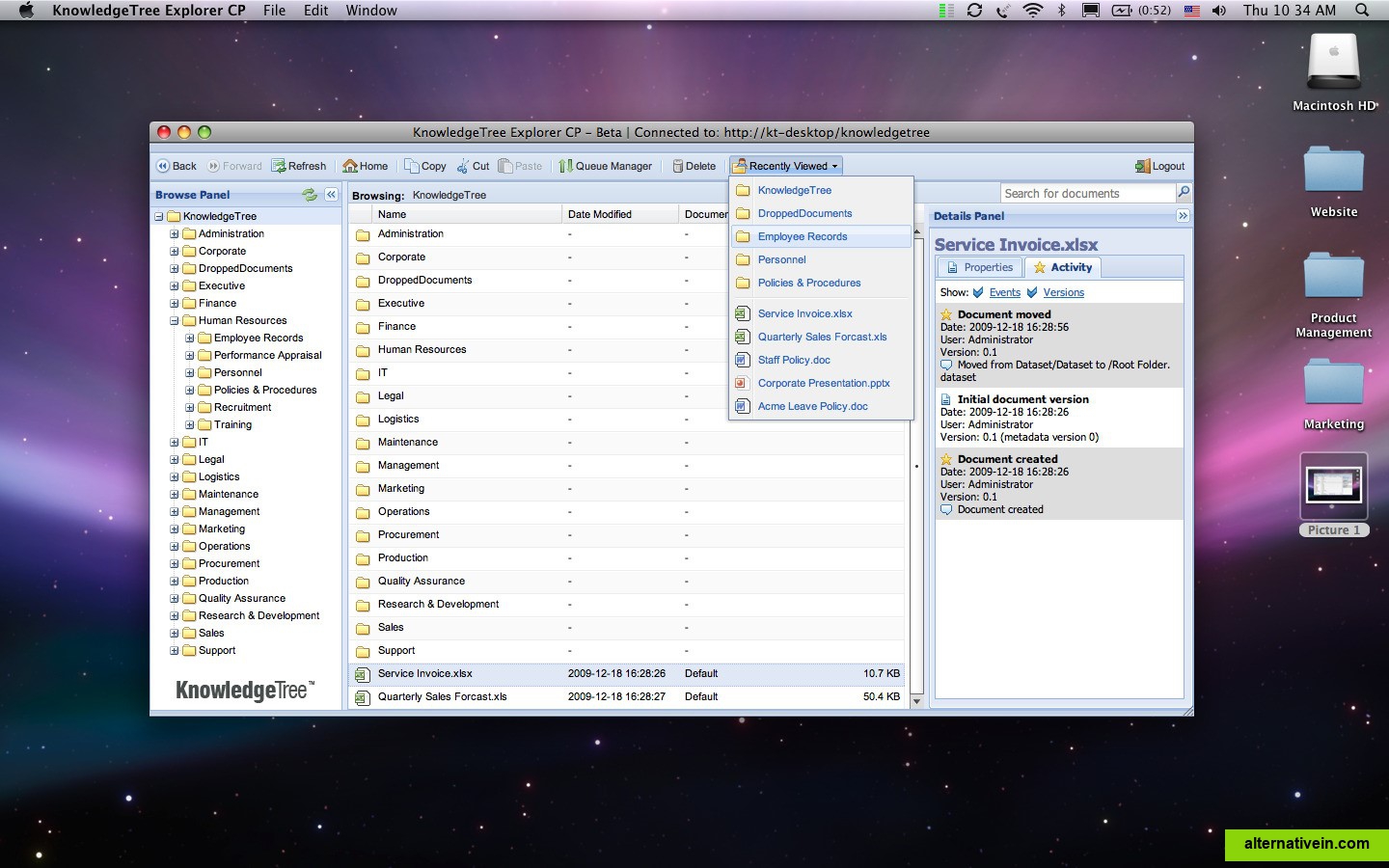The height and width of the screenshot is (868, 1389).
Task: Collapse the Human Resources tree node
Action: point(175,321)
